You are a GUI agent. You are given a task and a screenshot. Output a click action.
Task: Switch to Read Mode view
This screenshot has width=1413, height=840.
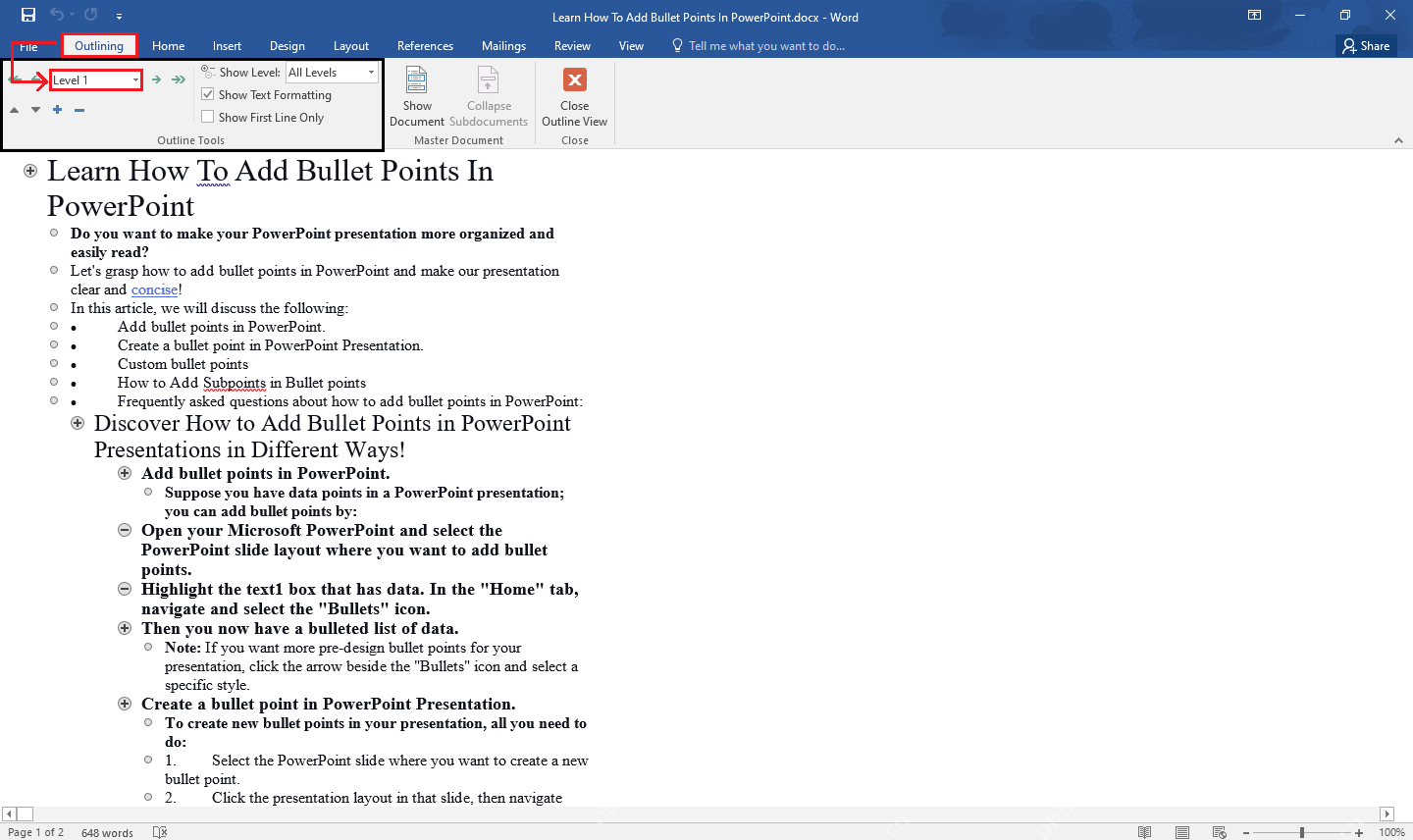[1144, 832]
